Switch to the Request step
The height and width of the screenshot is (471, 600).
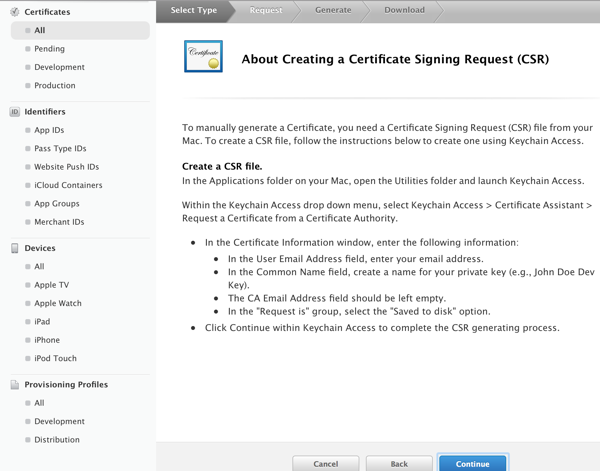tap(266, 10)
